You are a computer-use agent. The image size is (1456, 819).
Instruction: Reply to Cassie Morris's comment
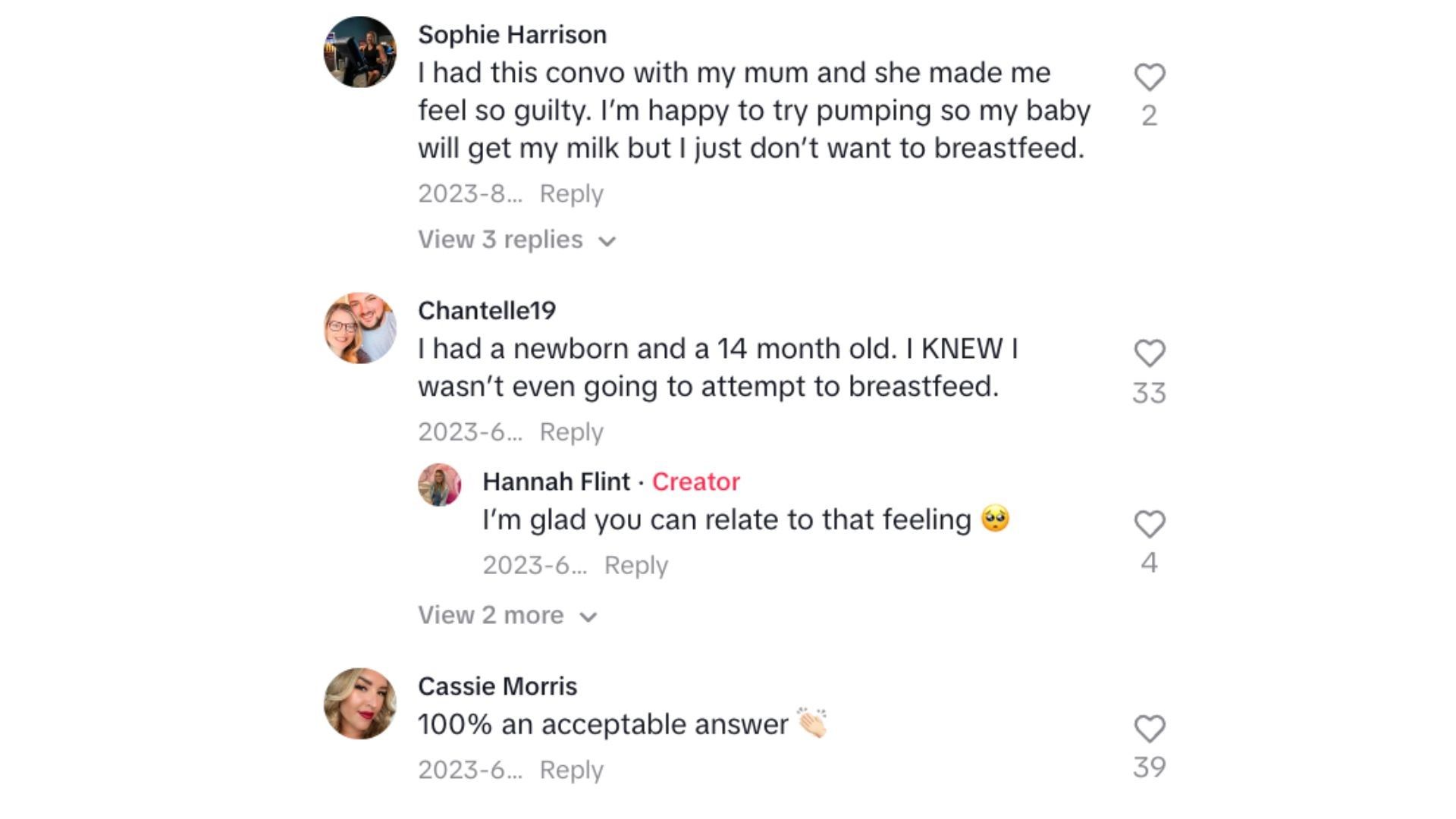(571, 770)
